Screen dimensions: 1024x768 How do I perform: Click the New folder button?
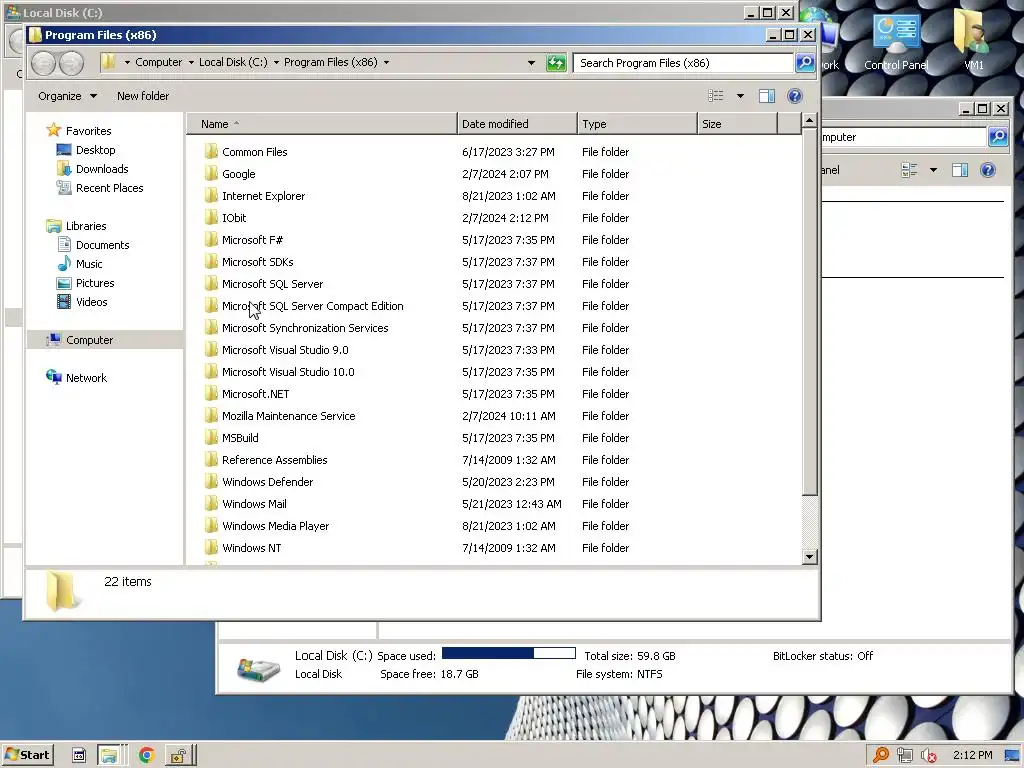143,96
